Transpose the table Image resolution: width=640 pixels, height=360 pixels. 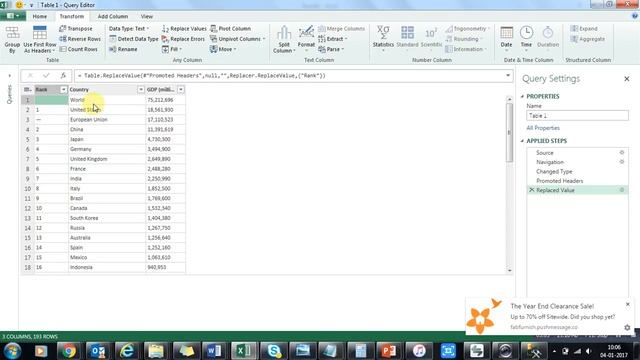[x=76, y=29]
